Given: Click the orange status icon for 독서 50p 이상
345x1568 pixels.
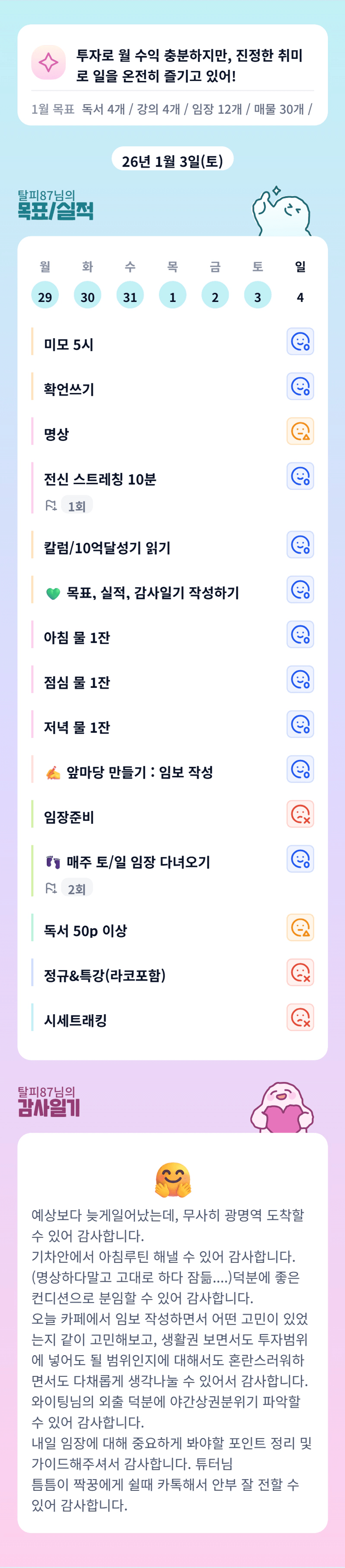Looking at the screenshot, I should coord(300,928).
